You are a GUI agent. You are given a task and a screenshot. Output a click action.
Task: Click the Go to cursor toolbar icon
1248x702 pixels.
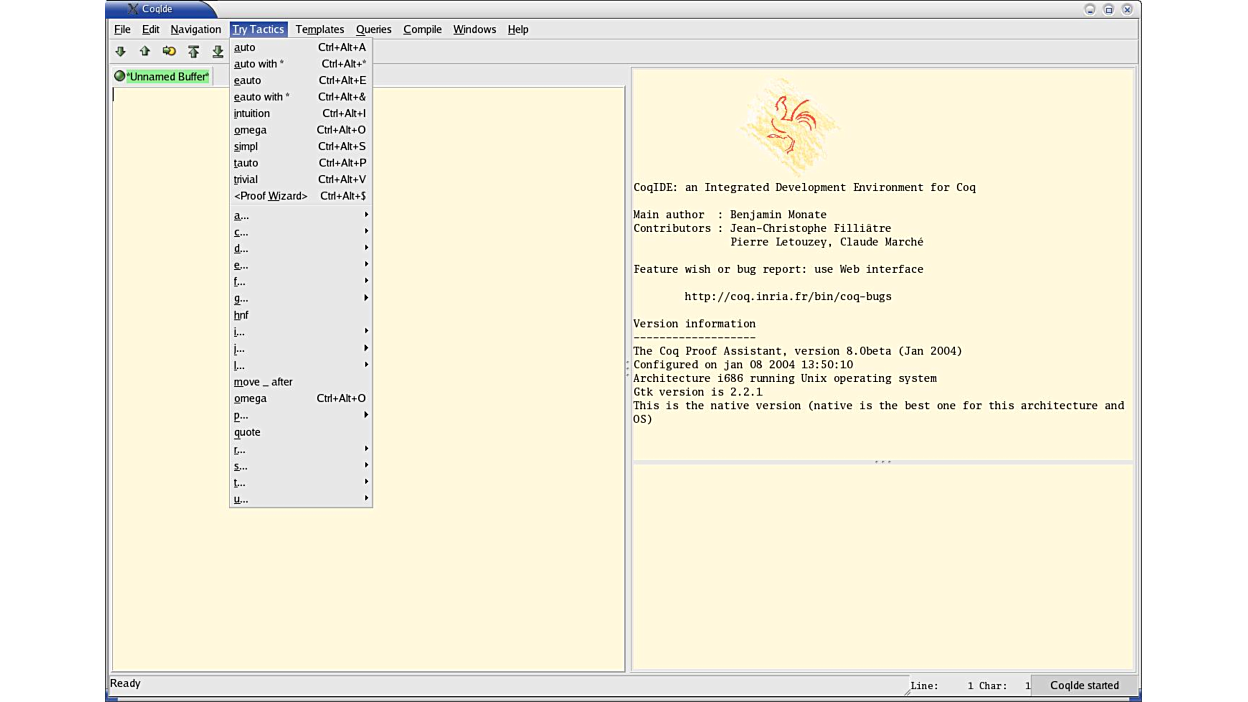[169, 51]
